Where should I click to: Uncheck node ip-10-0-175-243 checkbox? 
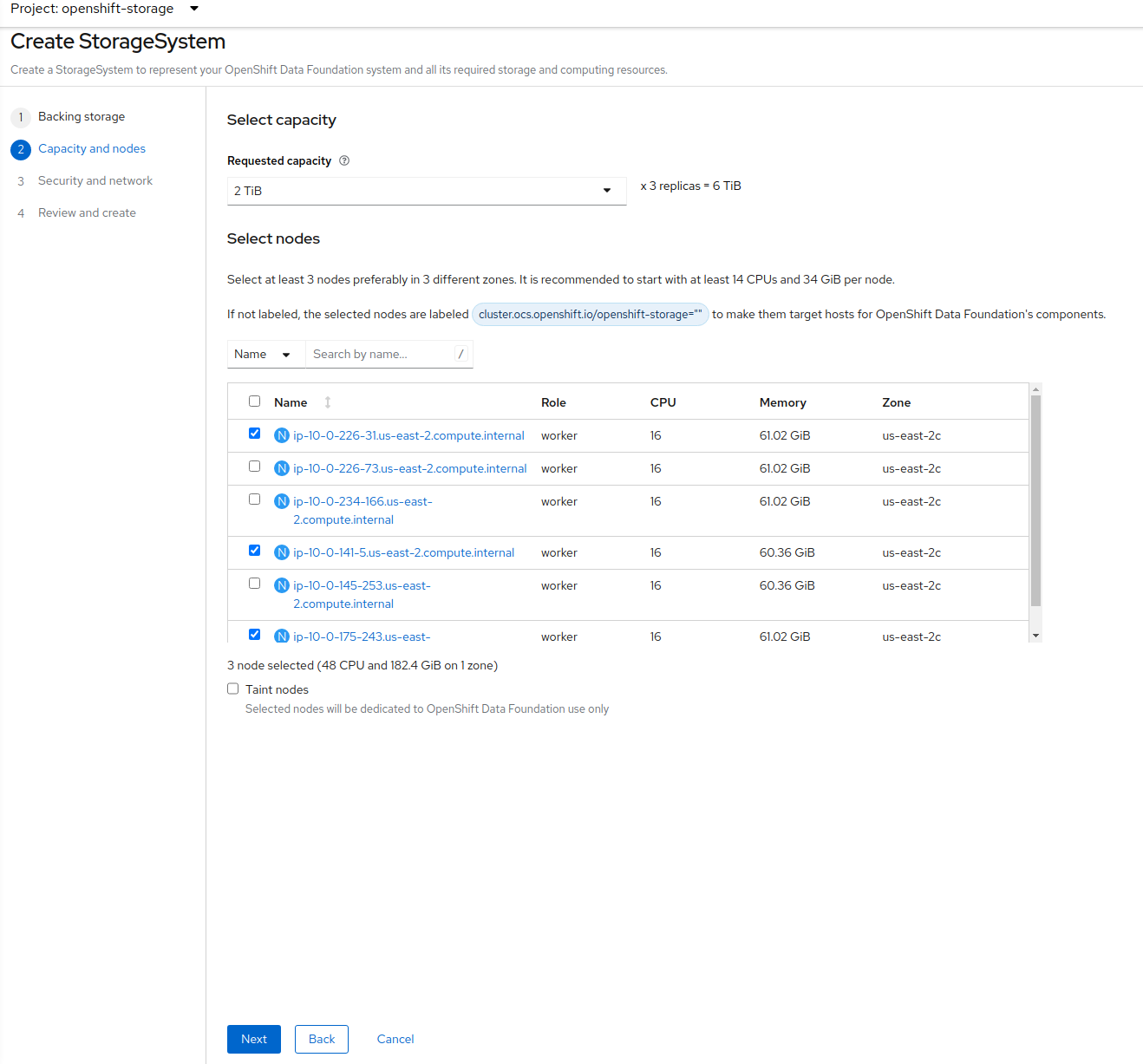[254, 634]
